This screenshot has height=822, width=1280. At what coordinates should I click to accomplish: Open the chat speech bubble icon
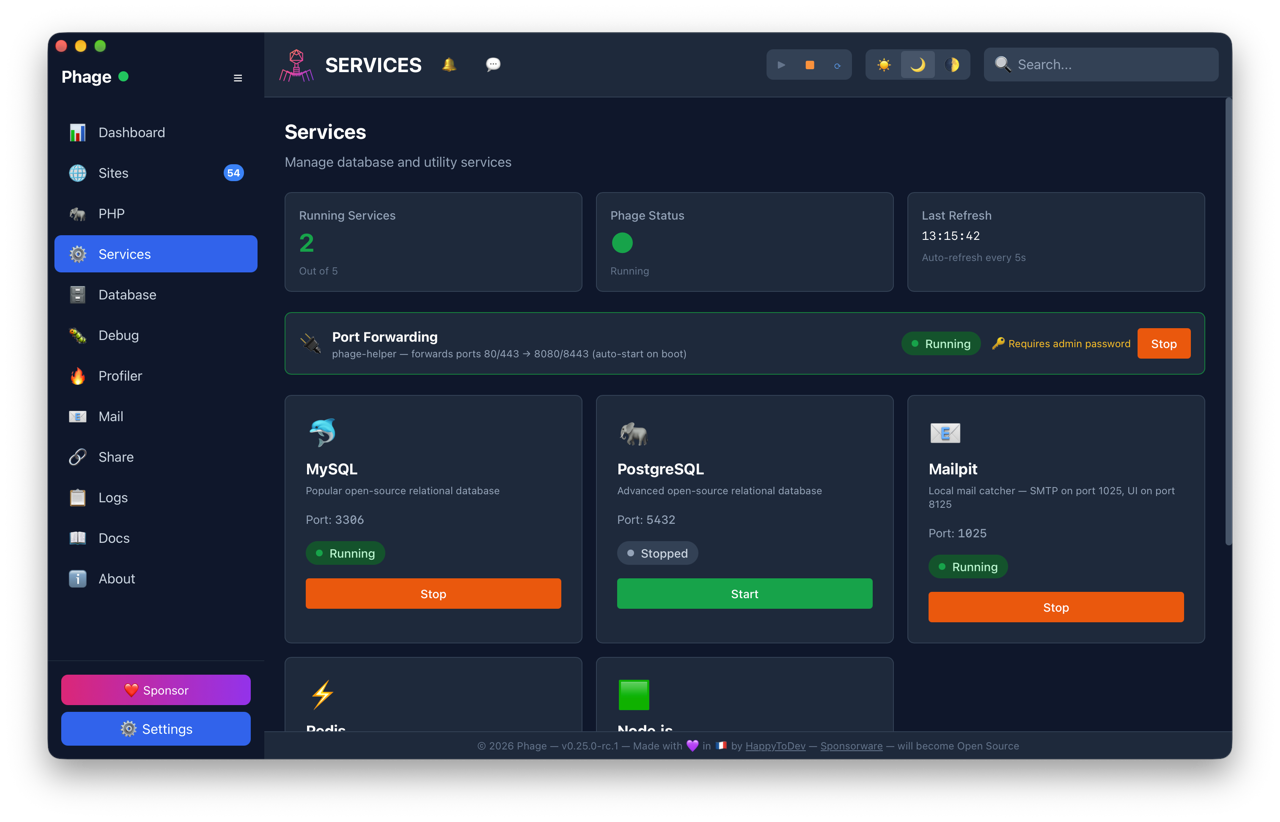pyautogui.click(x=493, y=65)
